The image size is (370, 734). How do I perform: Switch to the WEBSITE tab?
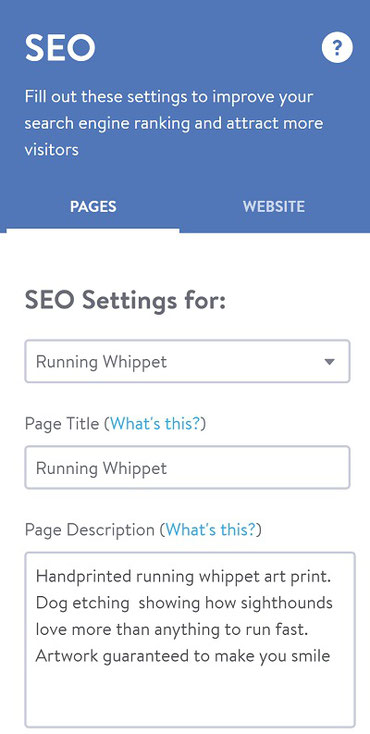coord(274,206)
